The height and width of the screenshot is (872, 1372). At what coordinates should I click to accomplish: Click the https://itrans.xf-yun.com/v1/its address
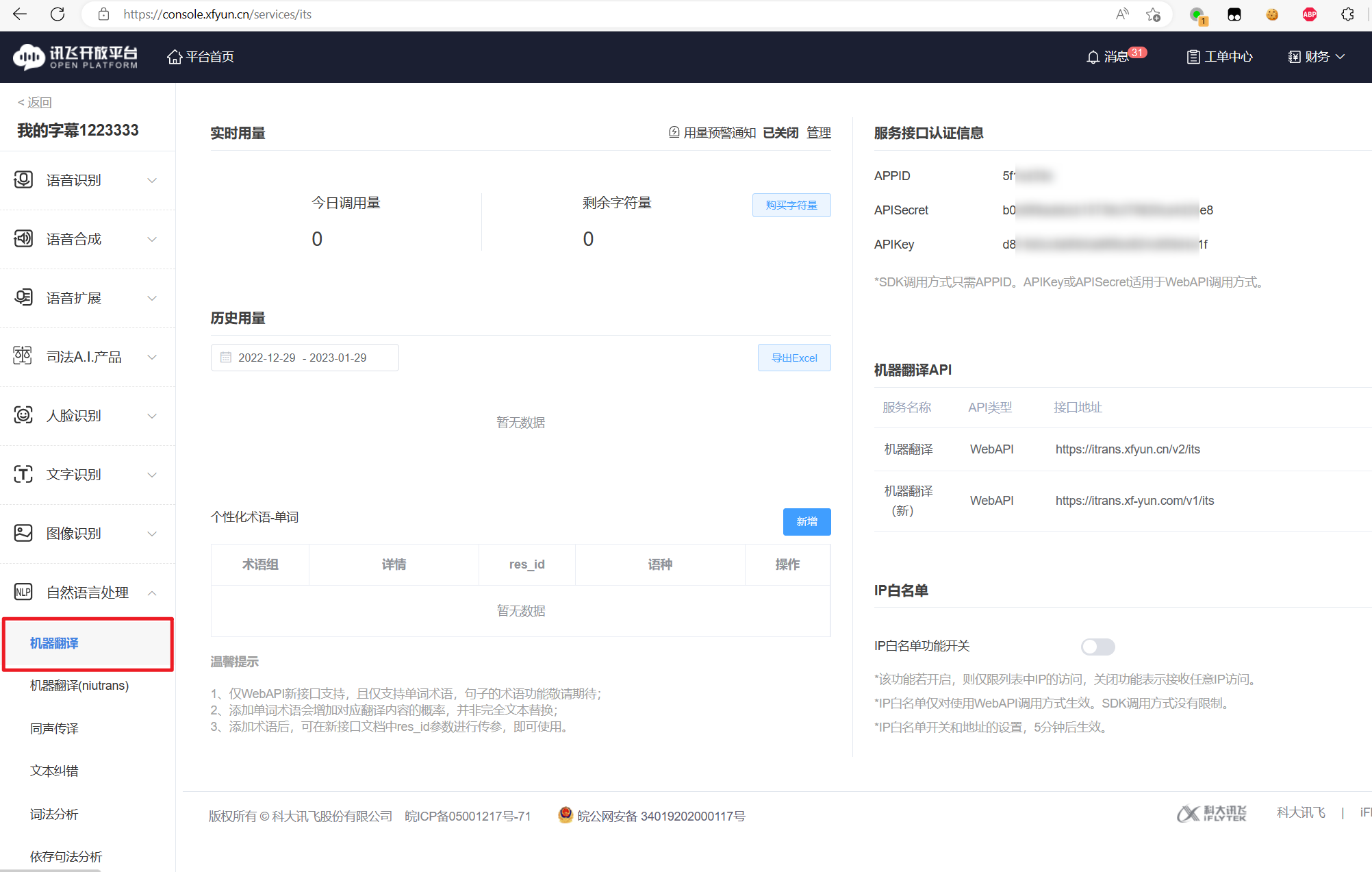1134,501
